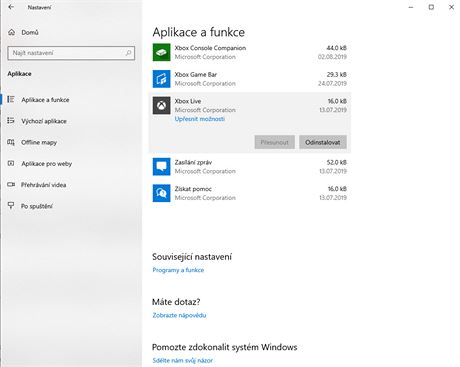Viewport: 460px width, 367px height.
Task: Click the 52.0 kB size value
Action: (337, 162)
